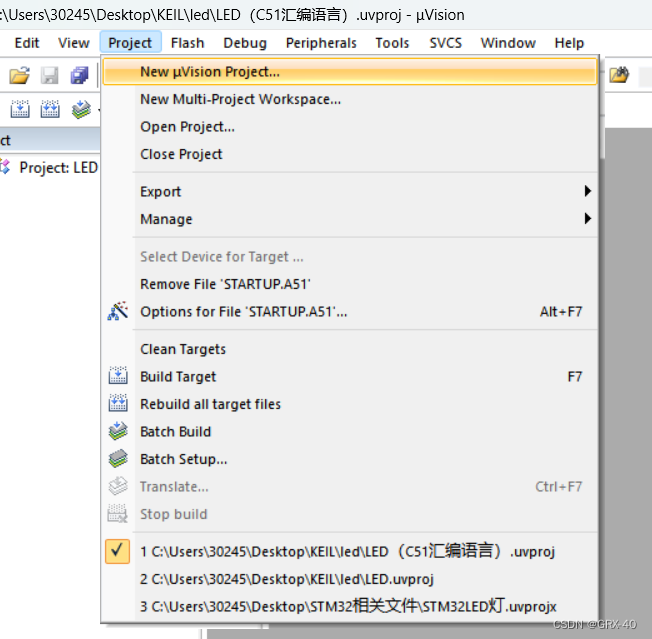
Task: Choose Clean Targets
Action: [350, 349]
